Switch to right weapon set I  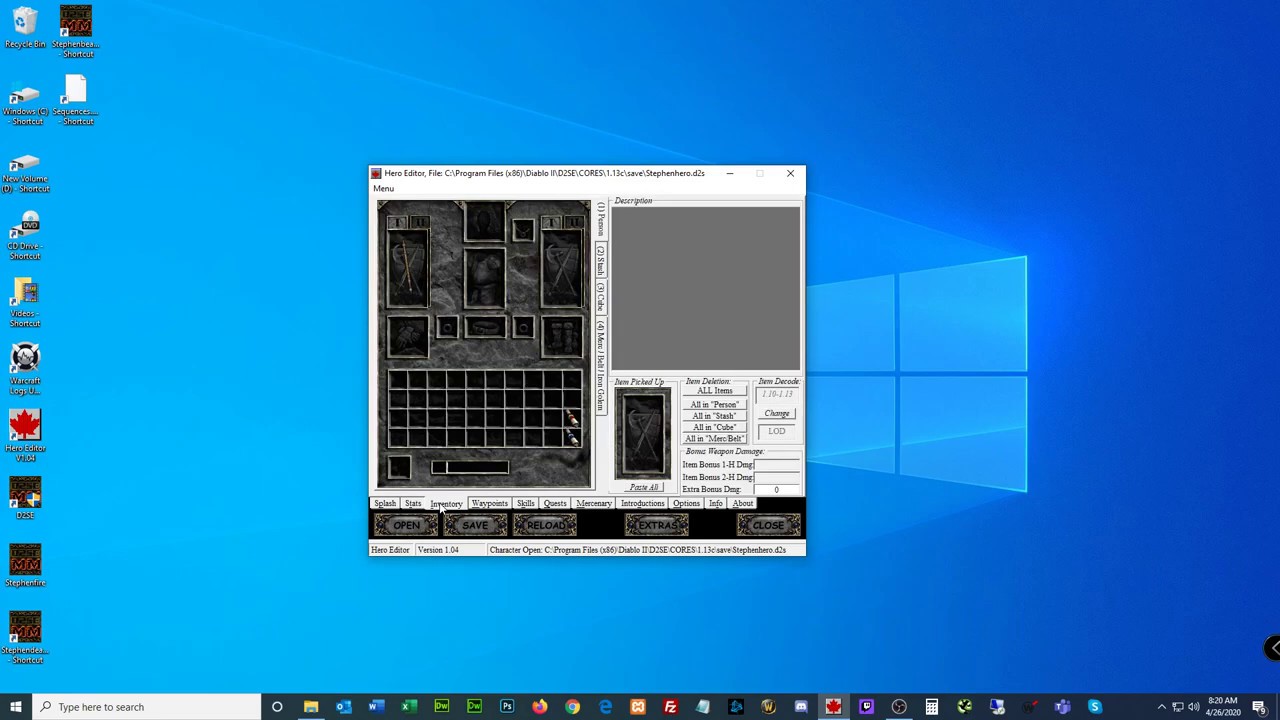pos(552,222)
